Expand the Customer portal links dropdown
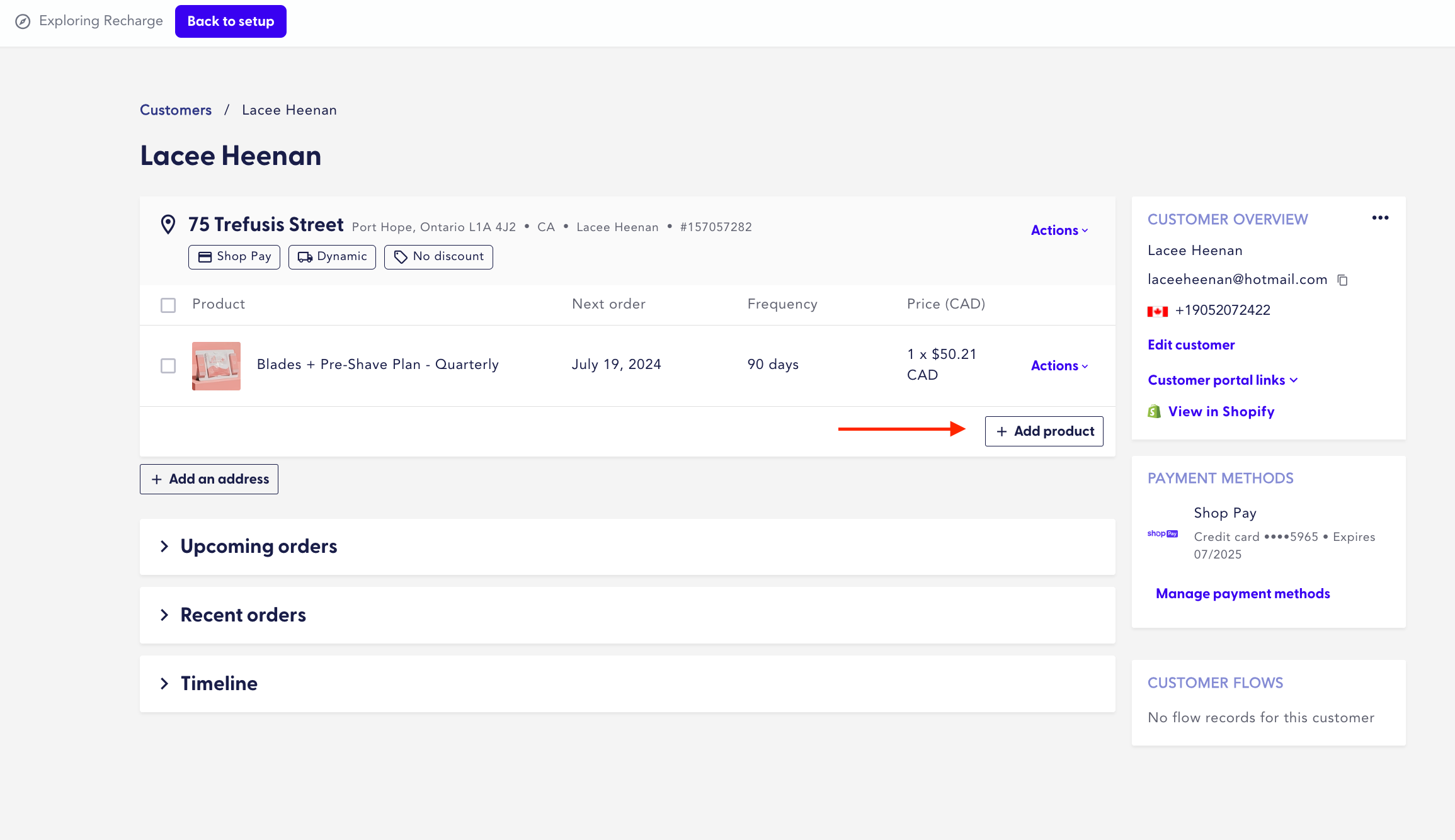1455x840 pixels. 1223,380
